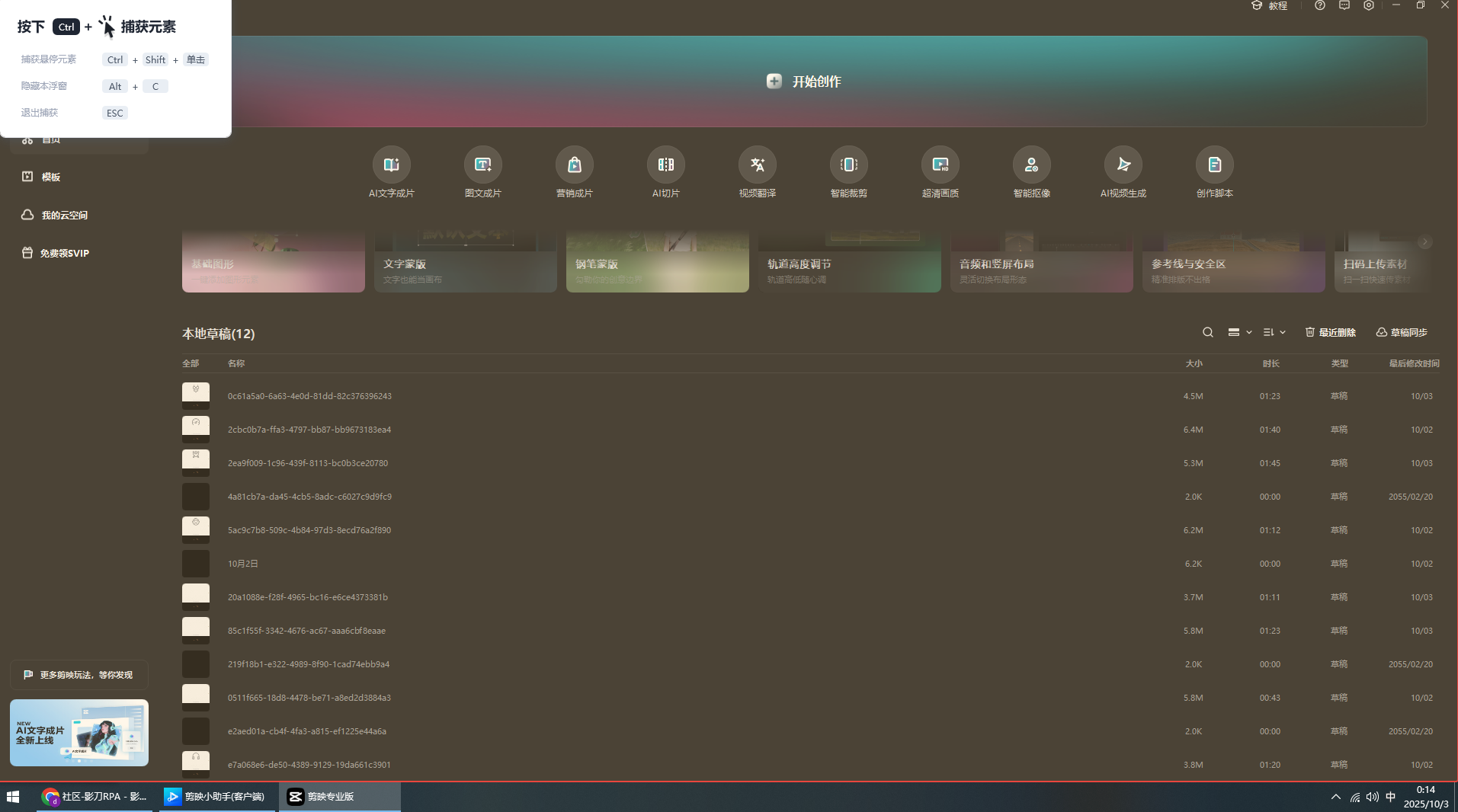Click the 名称 column header

point(236,363)
